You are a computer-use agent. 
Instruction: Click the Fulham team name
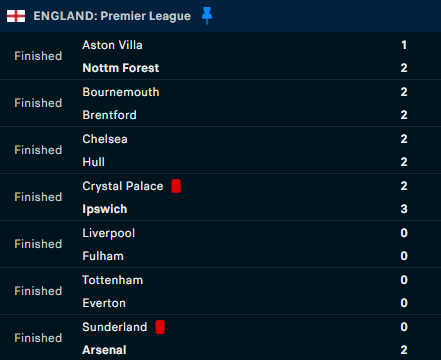(103, 256)
